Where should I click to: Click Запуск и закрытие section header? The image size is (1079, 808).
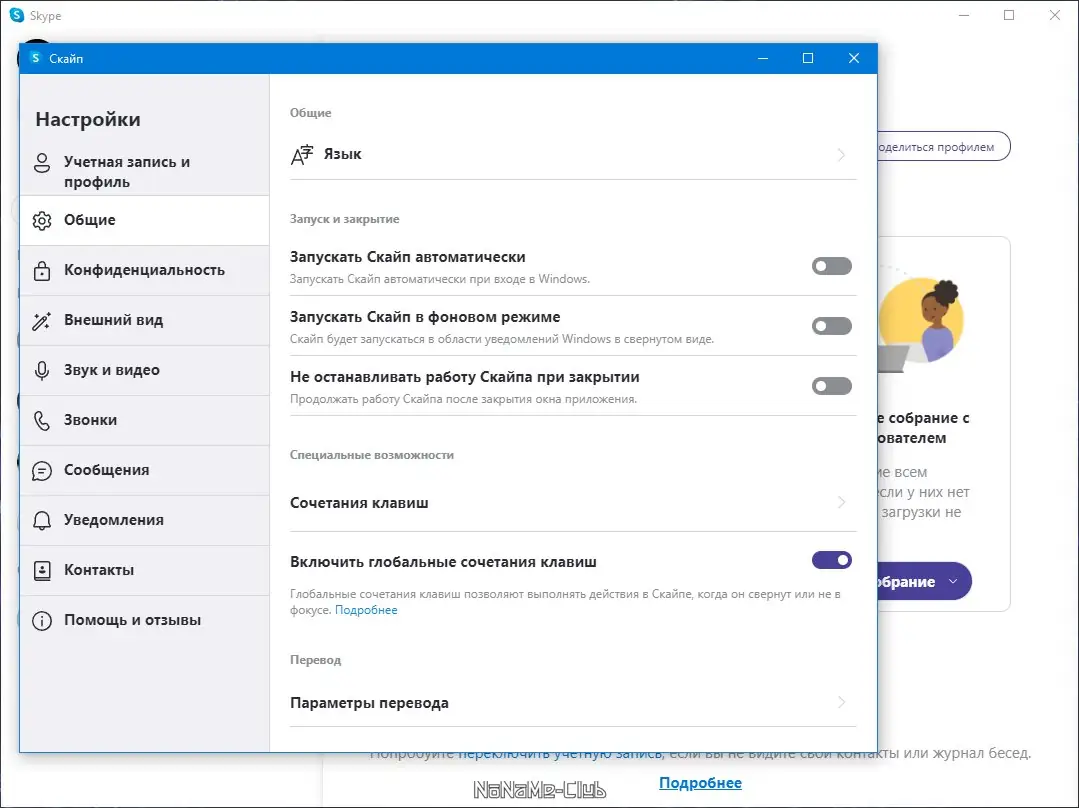(x=345, y=219)
